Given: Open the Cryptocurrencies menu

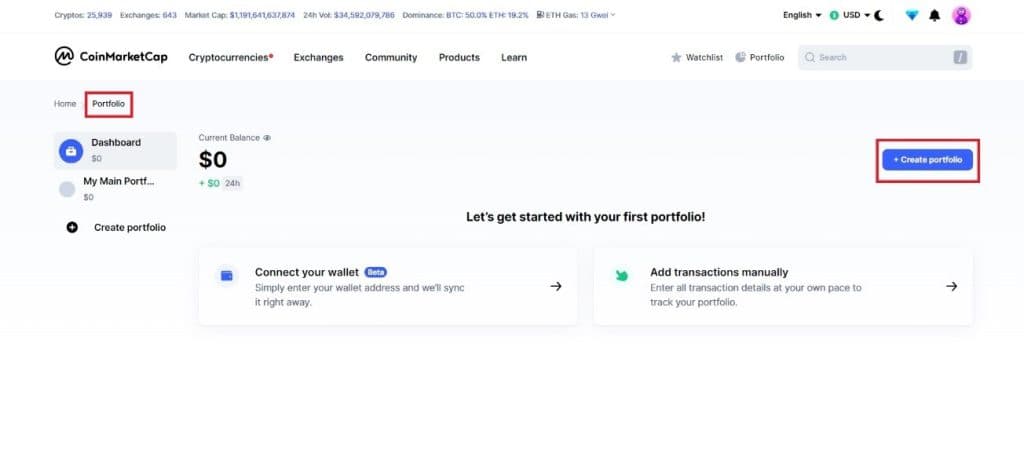Looking at the screenshot, I should 231,57.
